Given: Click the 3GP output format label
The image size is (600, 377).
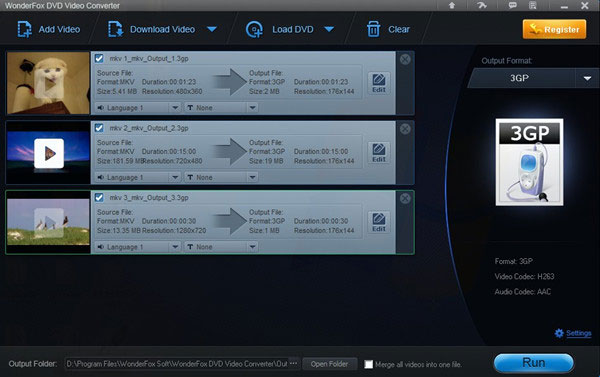Looking at the screenshot, I should pos(519,78).
